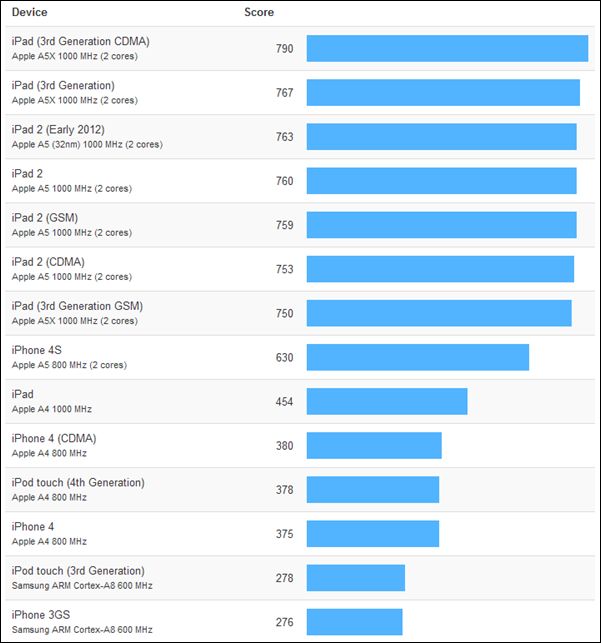
Task: Open the iPhone 3GS device entry
Action: tap(41, 615)
